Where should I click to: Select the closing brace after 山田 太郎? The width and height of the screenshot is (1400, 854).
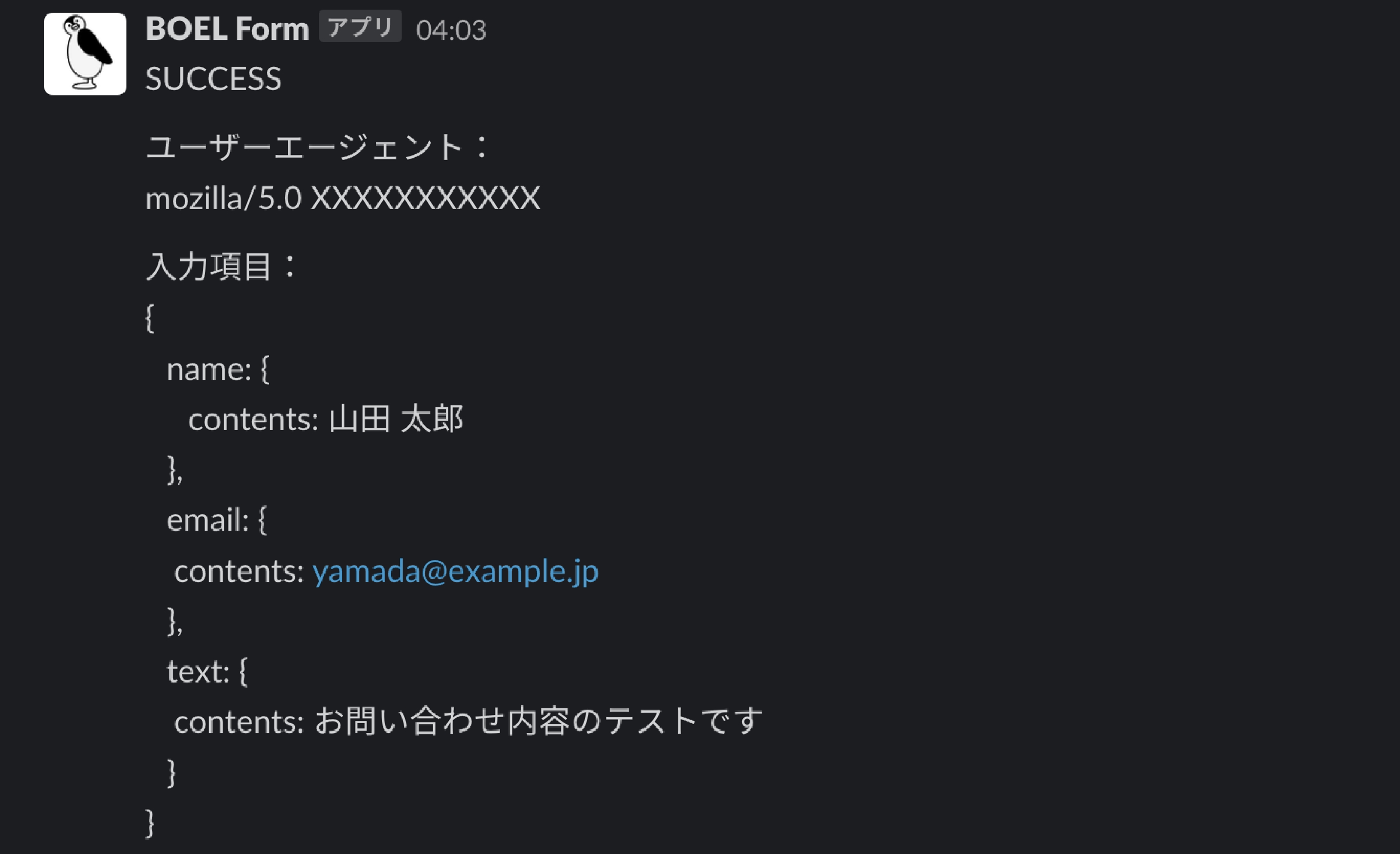tap(175, 470)
